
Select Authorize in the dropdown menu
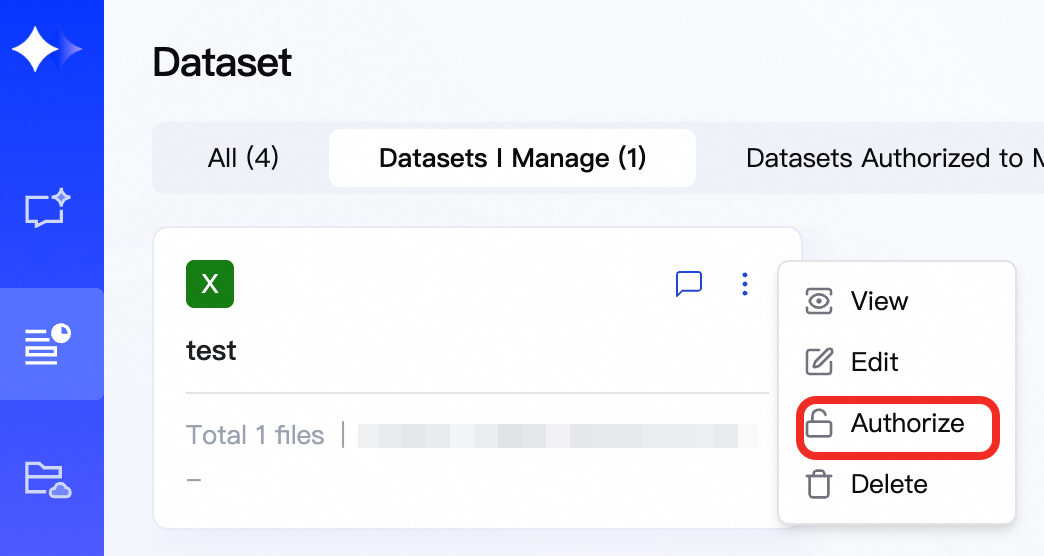[907, 424]
